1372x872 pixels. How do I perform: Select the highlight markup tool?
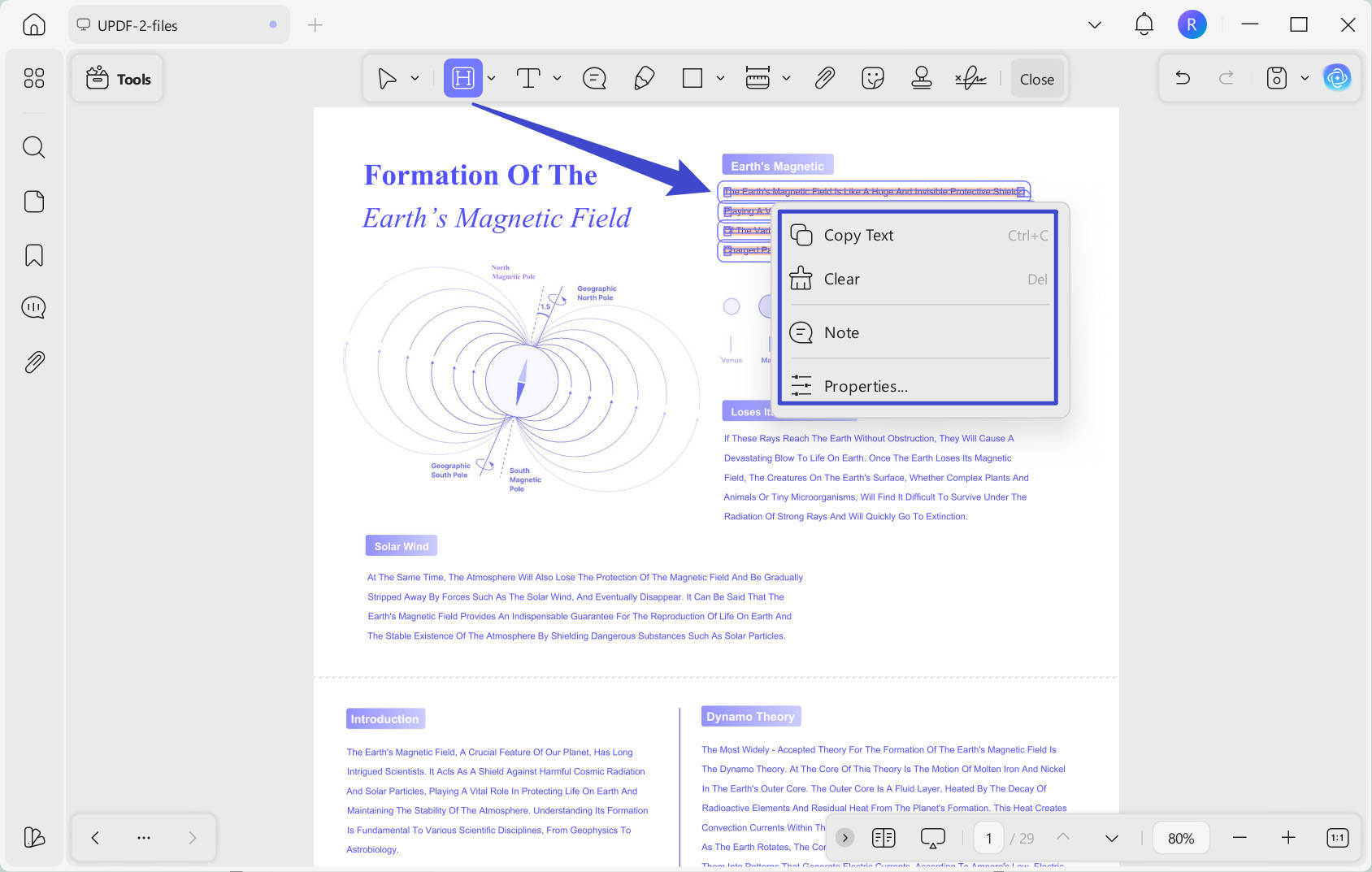coord(462,78)
